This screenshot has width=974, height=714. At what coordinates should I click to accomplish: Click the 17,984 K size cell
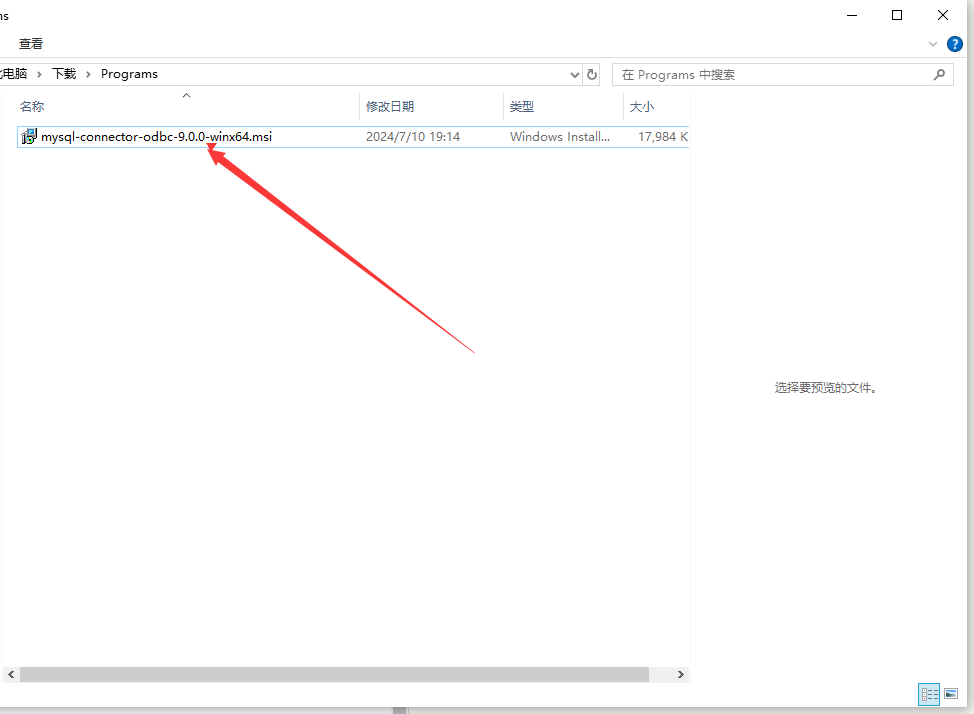click(x=663, y=137)
